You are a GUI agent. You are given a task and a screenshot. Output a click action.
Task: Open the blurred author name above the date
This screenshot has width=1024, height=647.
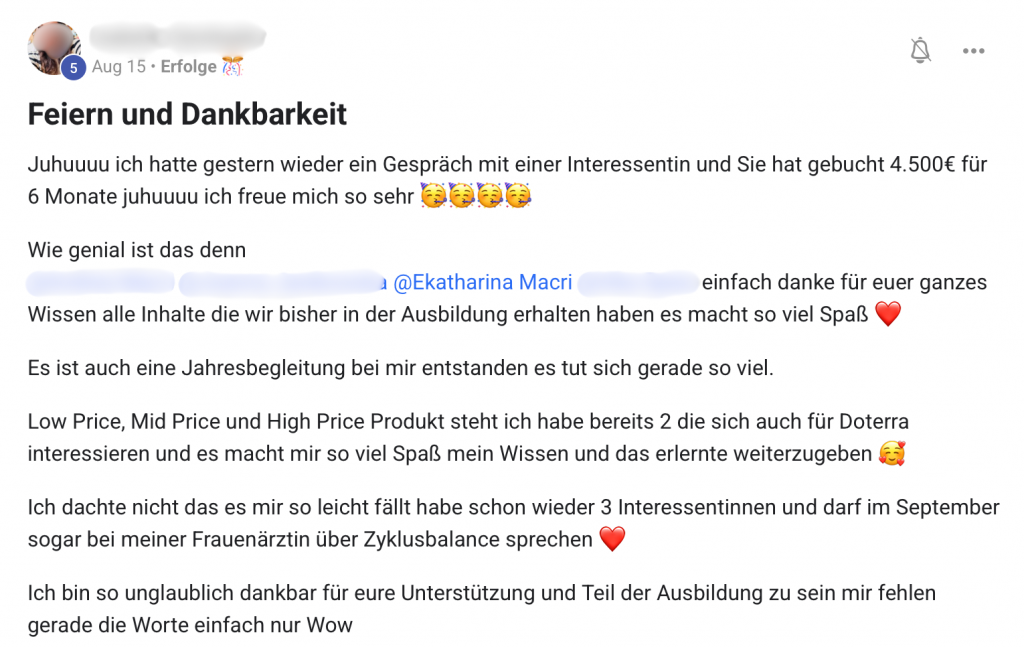click(x=177, y=37)
